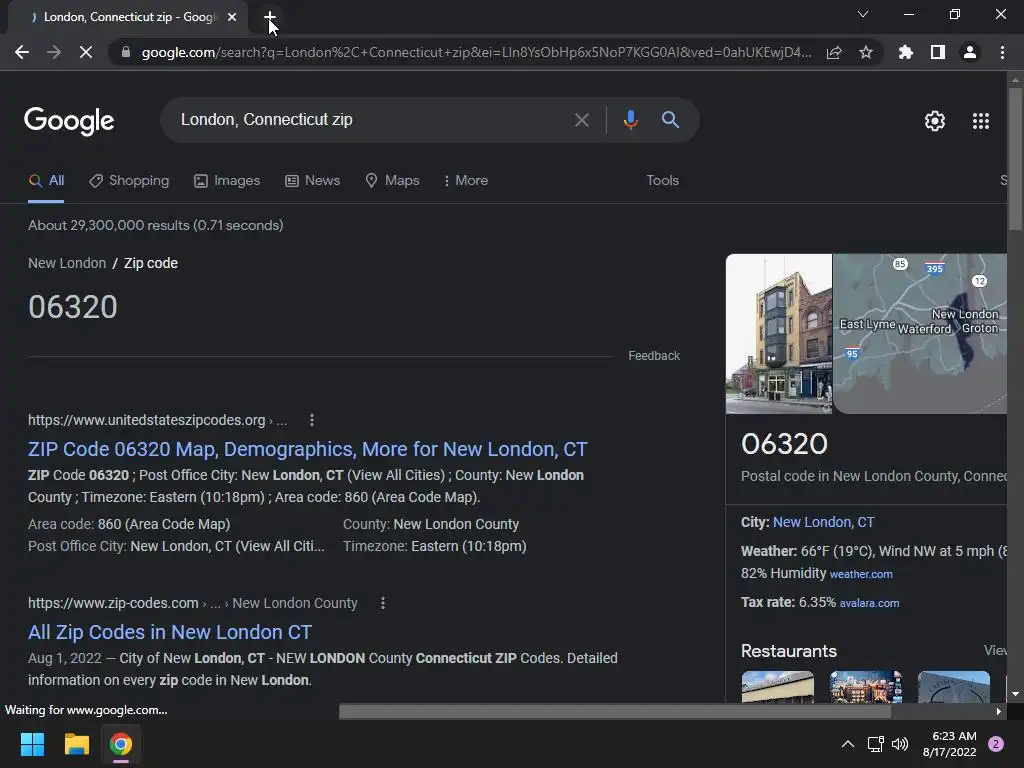Expand the More search options
The height and width of the screenshot is (768, 1024).
[x=466, y=181]
